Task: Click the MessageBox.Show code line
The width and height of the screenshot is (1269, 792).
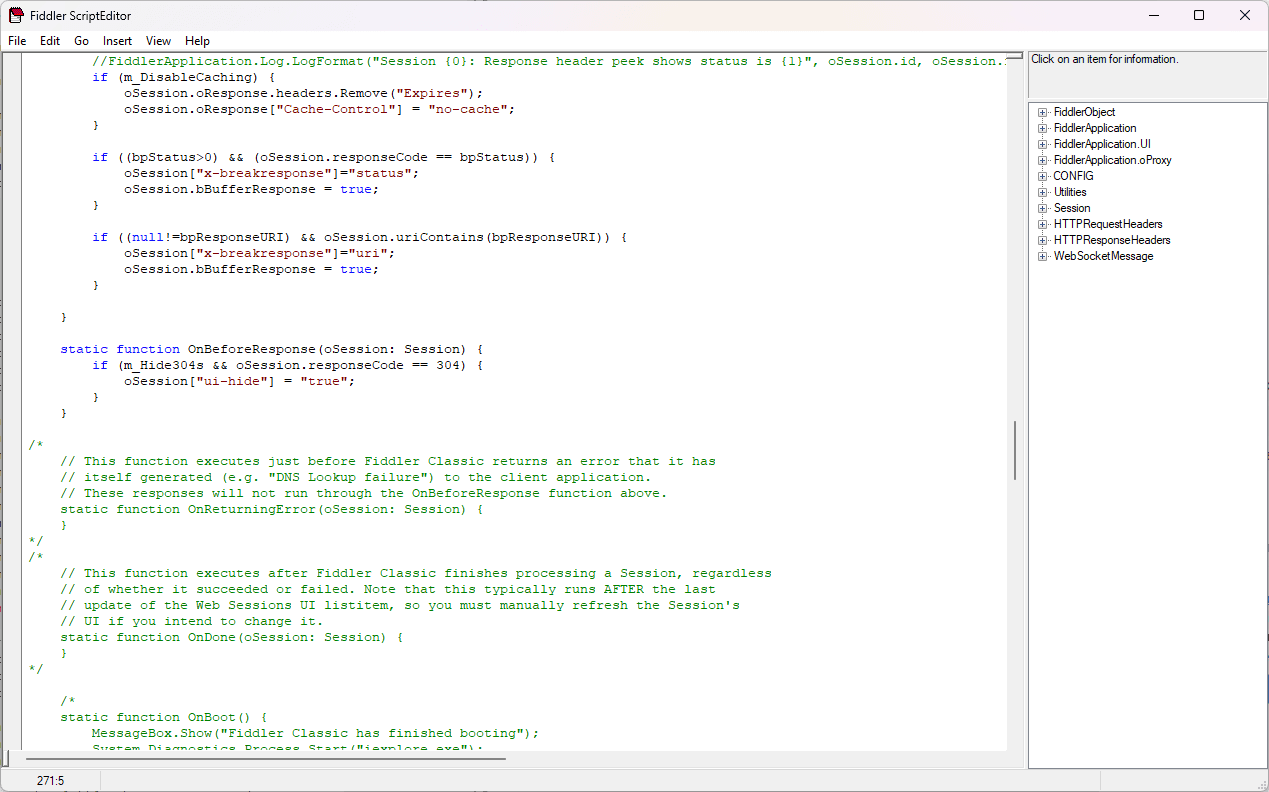Action: (316, 733)
